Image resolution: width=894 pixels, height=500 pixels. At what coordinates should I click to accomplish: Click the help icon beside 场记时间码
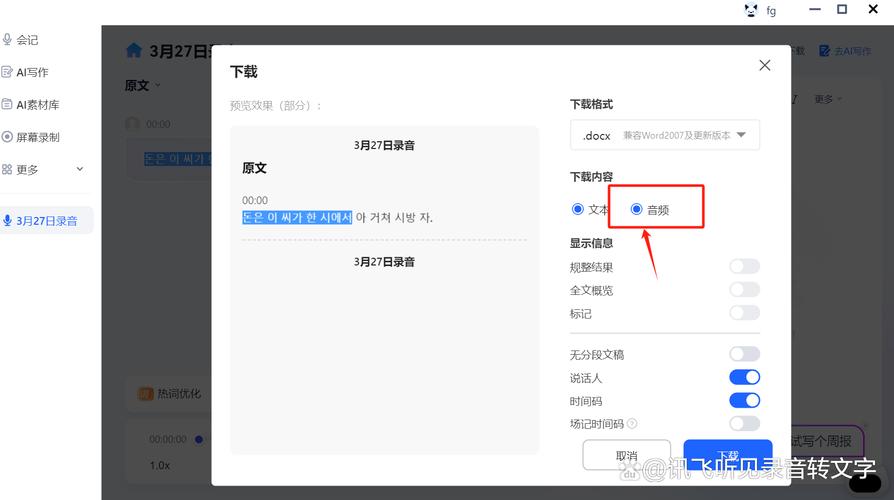point(632,424)
